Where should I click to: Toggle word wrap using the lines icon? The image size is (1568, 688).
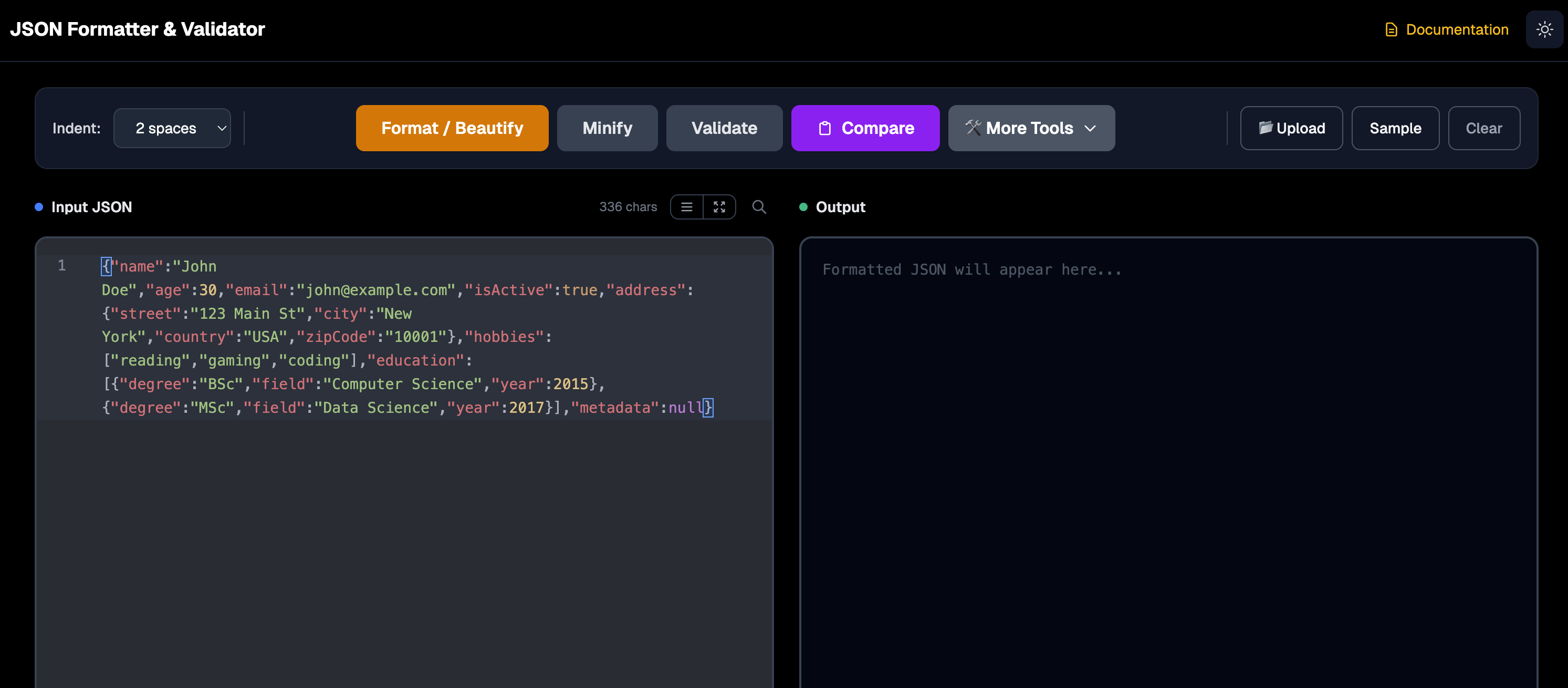(x=687, y=207)
